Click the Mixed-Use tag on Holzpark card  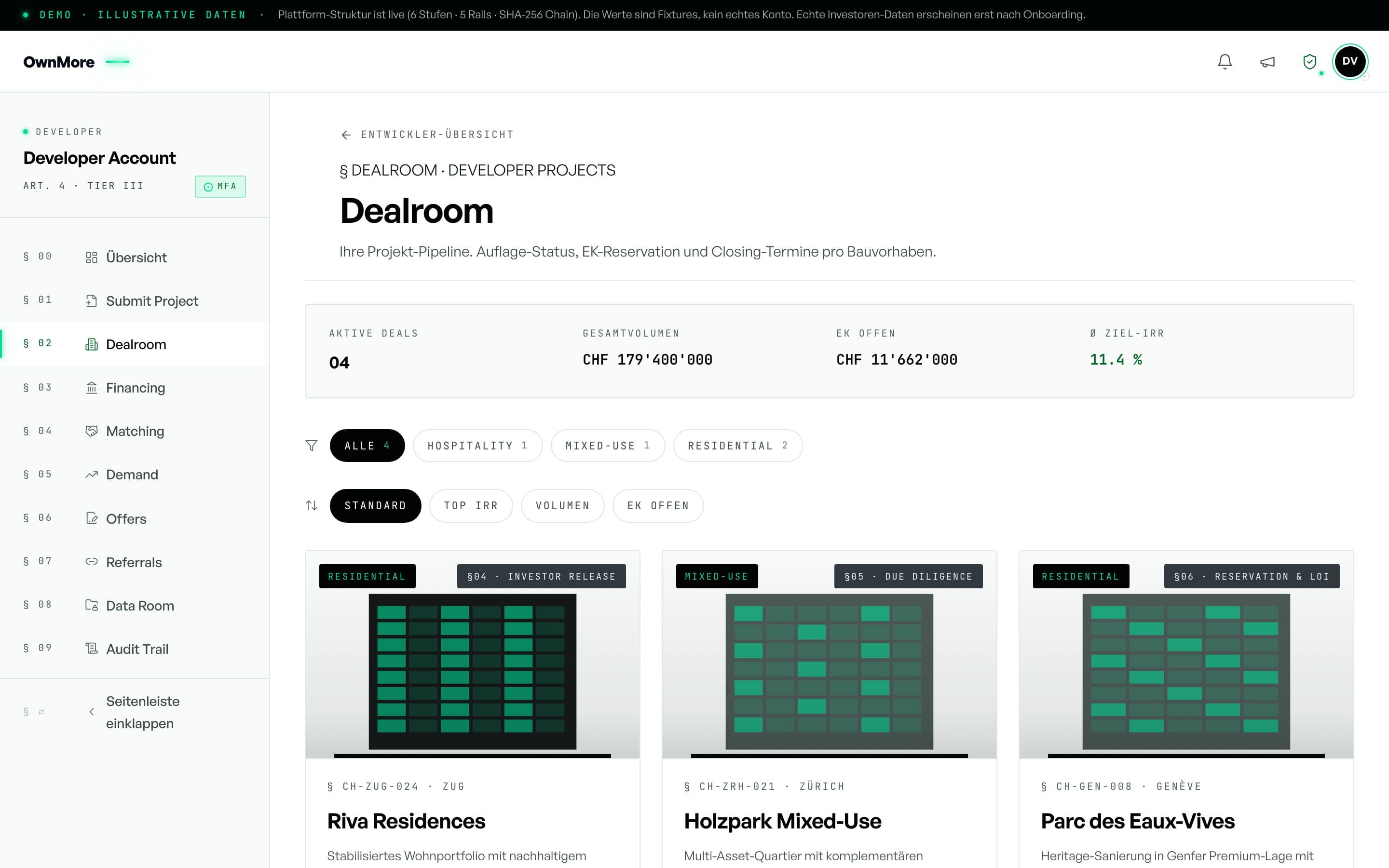click(x=717, y=576)
